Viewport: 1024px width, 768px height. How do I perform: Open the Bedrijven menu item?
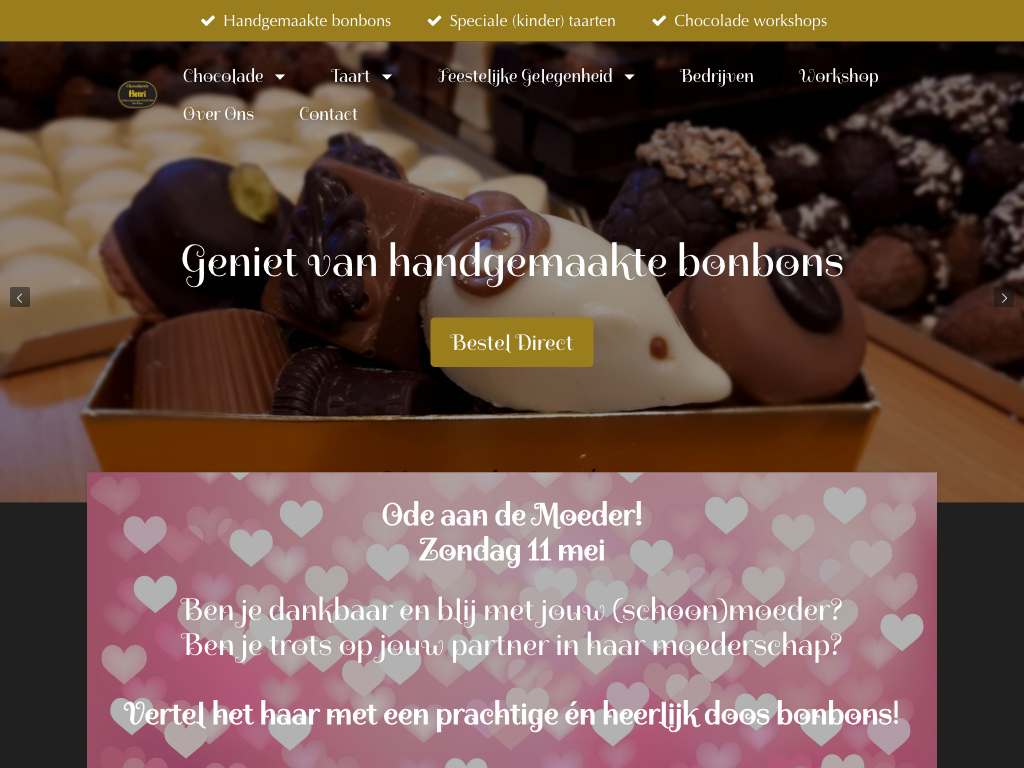coord(716,76)
